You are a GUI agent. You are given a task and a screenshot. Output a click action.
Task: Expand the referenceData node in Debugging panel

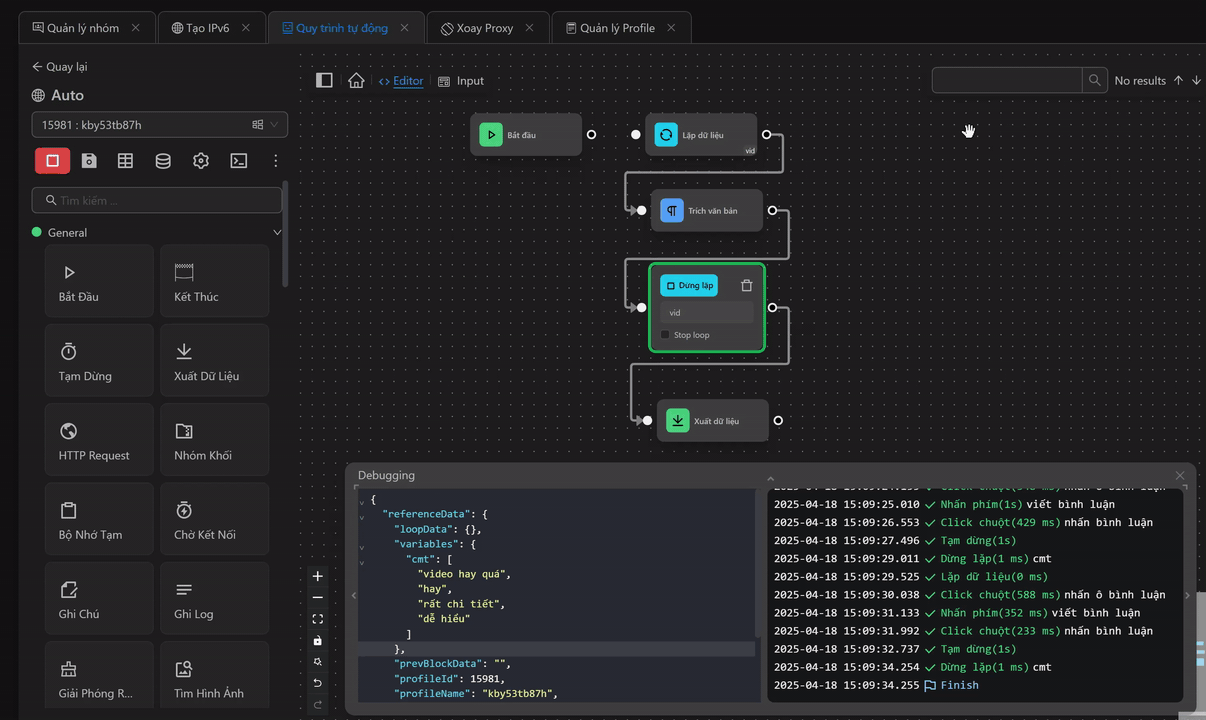[363, 513]
